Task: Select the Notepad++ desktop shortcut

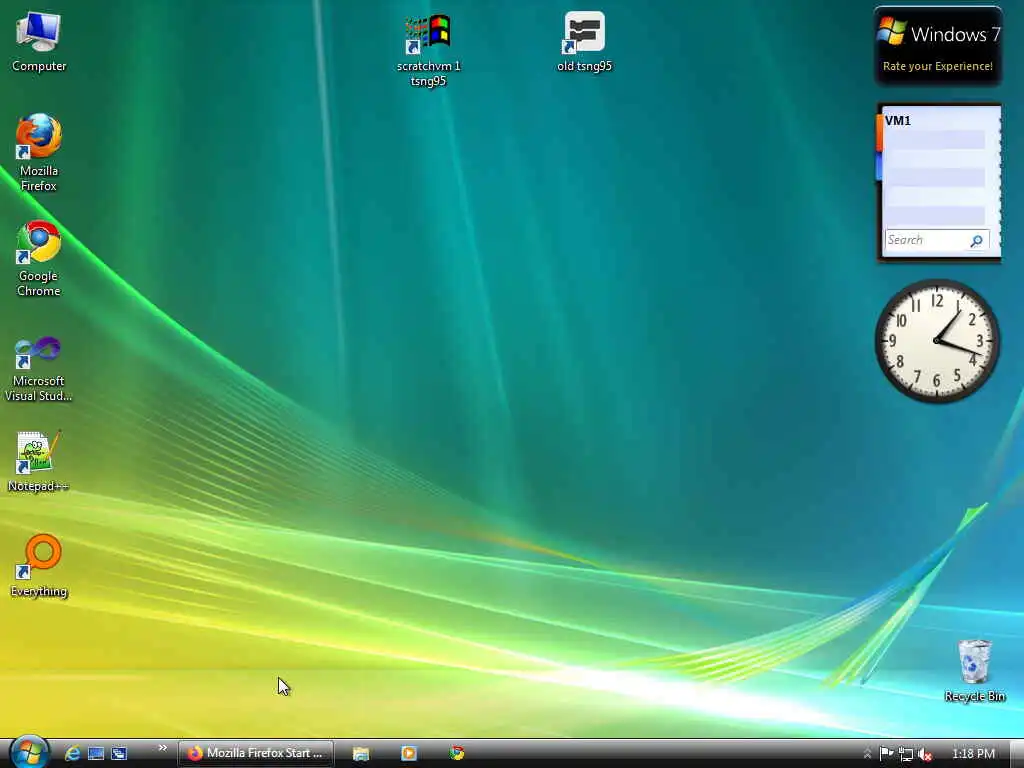Action: point(39,460)
